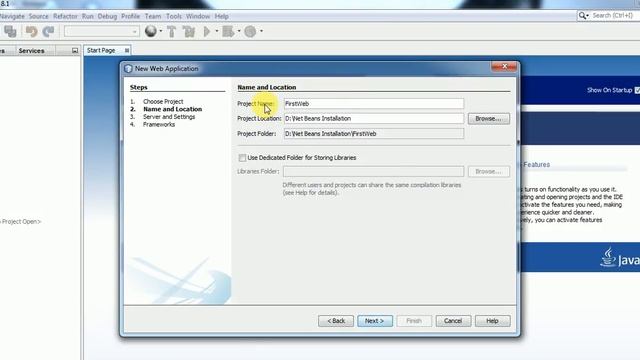Viewport: 640px width, 360px height.
Task: Click the 'Choose Project' step text
Action: (163, 101)
